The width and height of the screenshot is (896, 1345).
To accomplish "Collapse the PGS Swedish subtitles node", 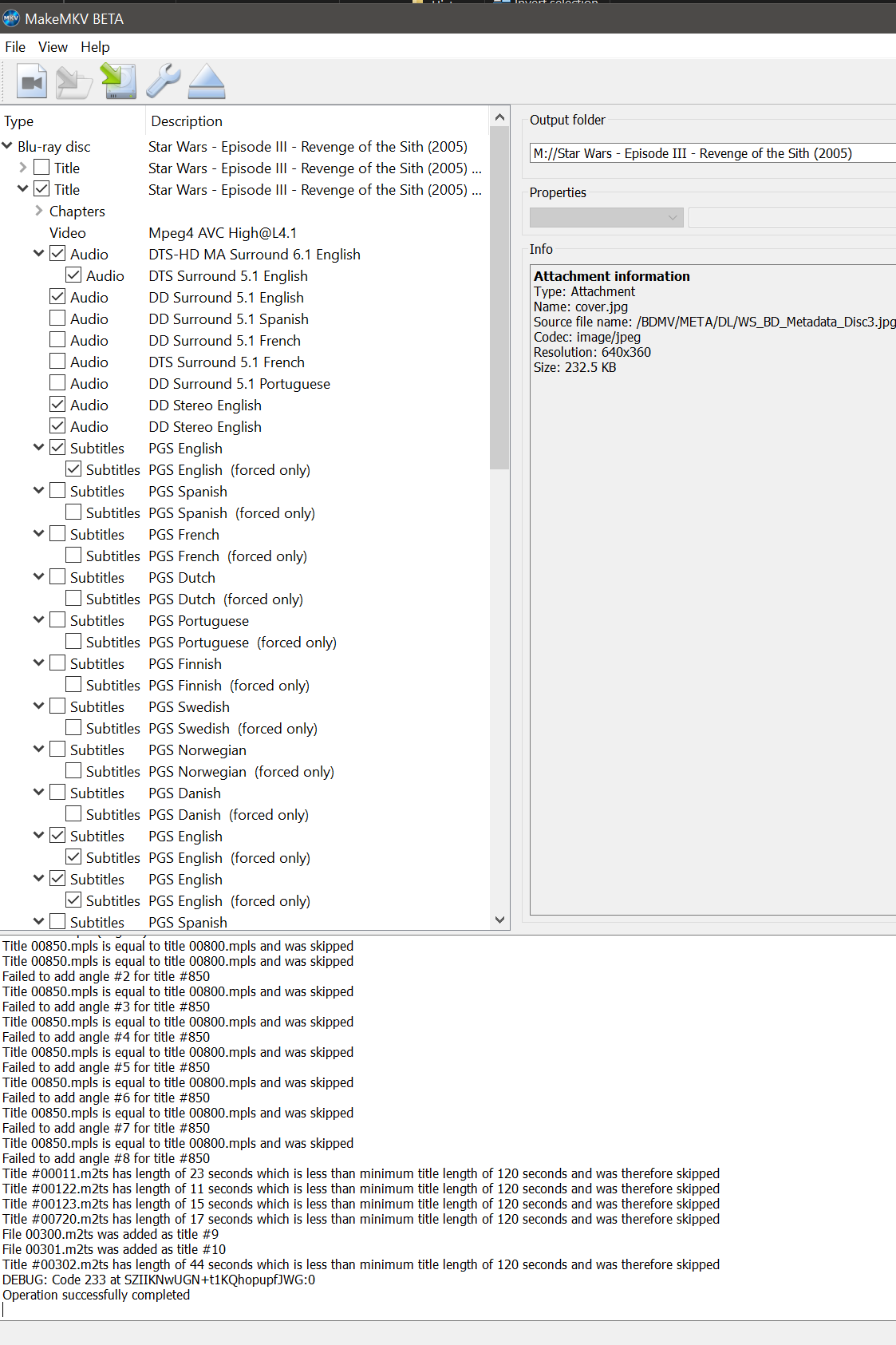I will pyautogui.click(x=39, y=706).
